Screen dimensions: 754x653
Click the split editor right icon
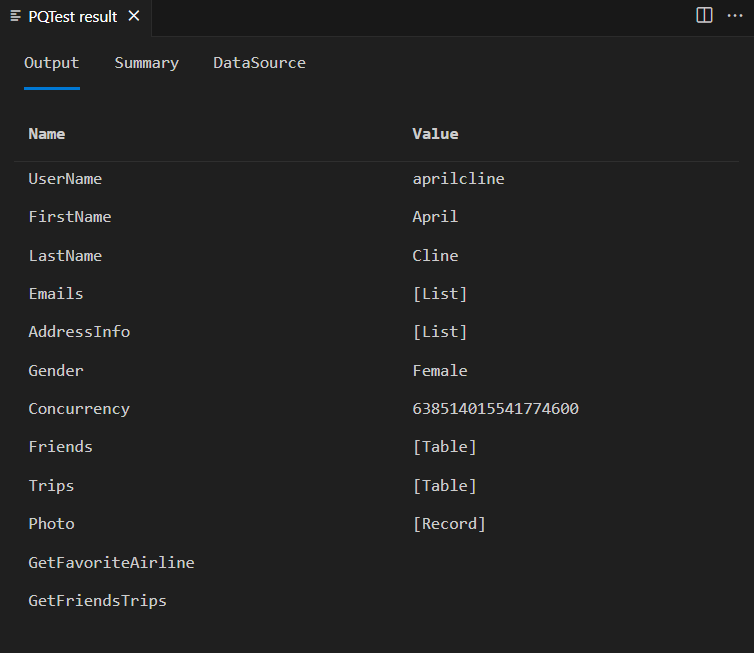point(704,15)
